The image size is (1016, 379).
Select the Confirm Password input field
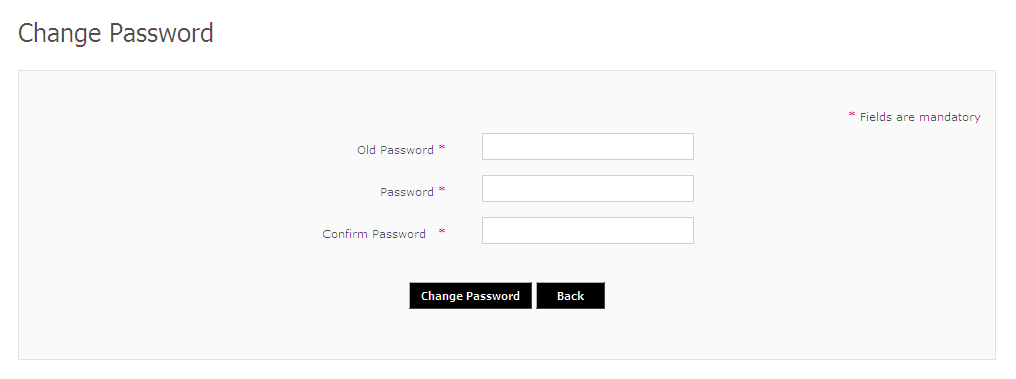588,231
